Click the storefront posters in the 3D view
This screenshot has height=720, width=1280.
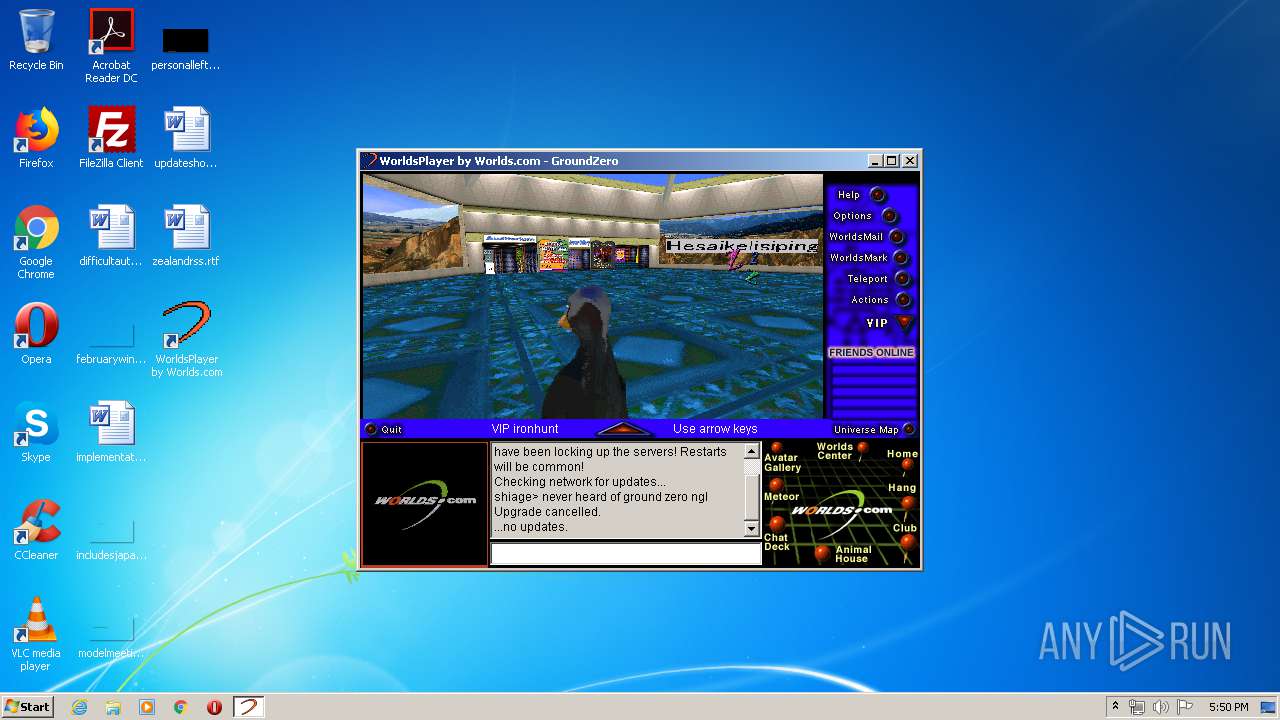pyautogui.click(x=565, y=254)
